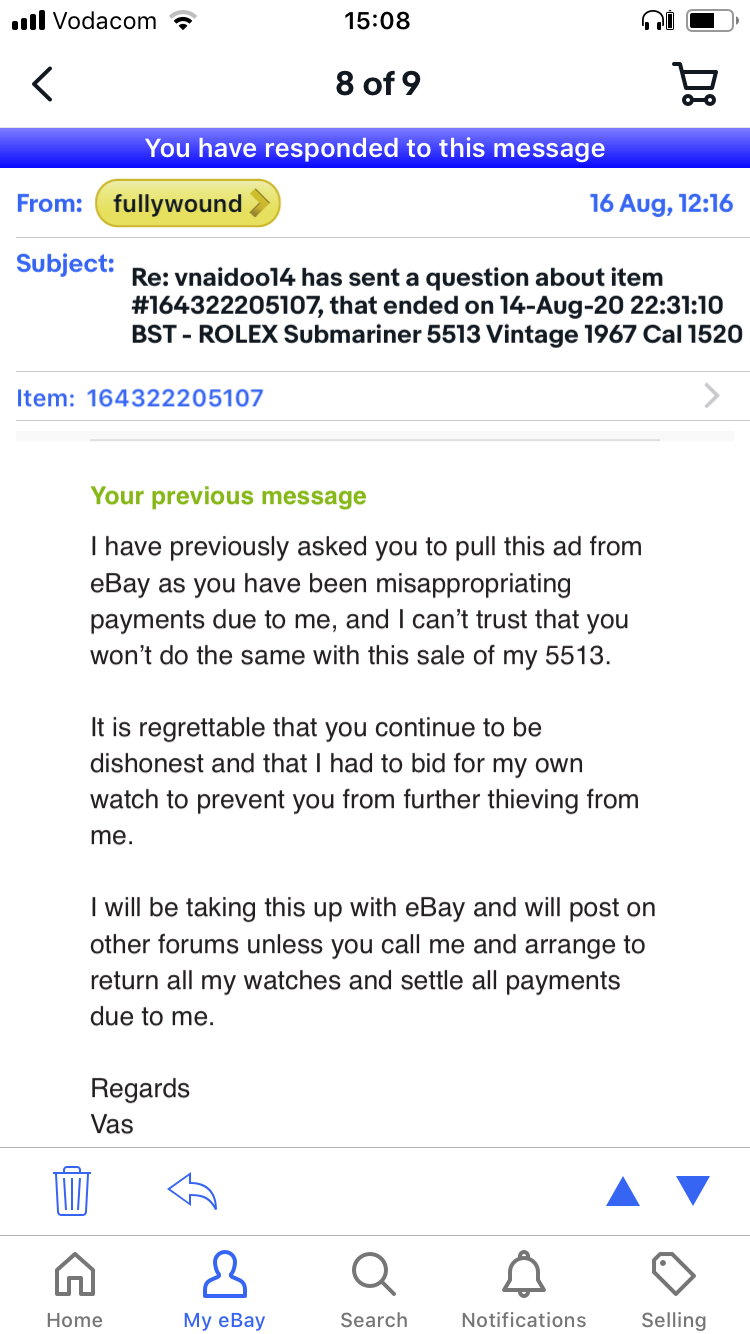
Task: Delete message with trash icon
Action: [x=72, y=1191]
